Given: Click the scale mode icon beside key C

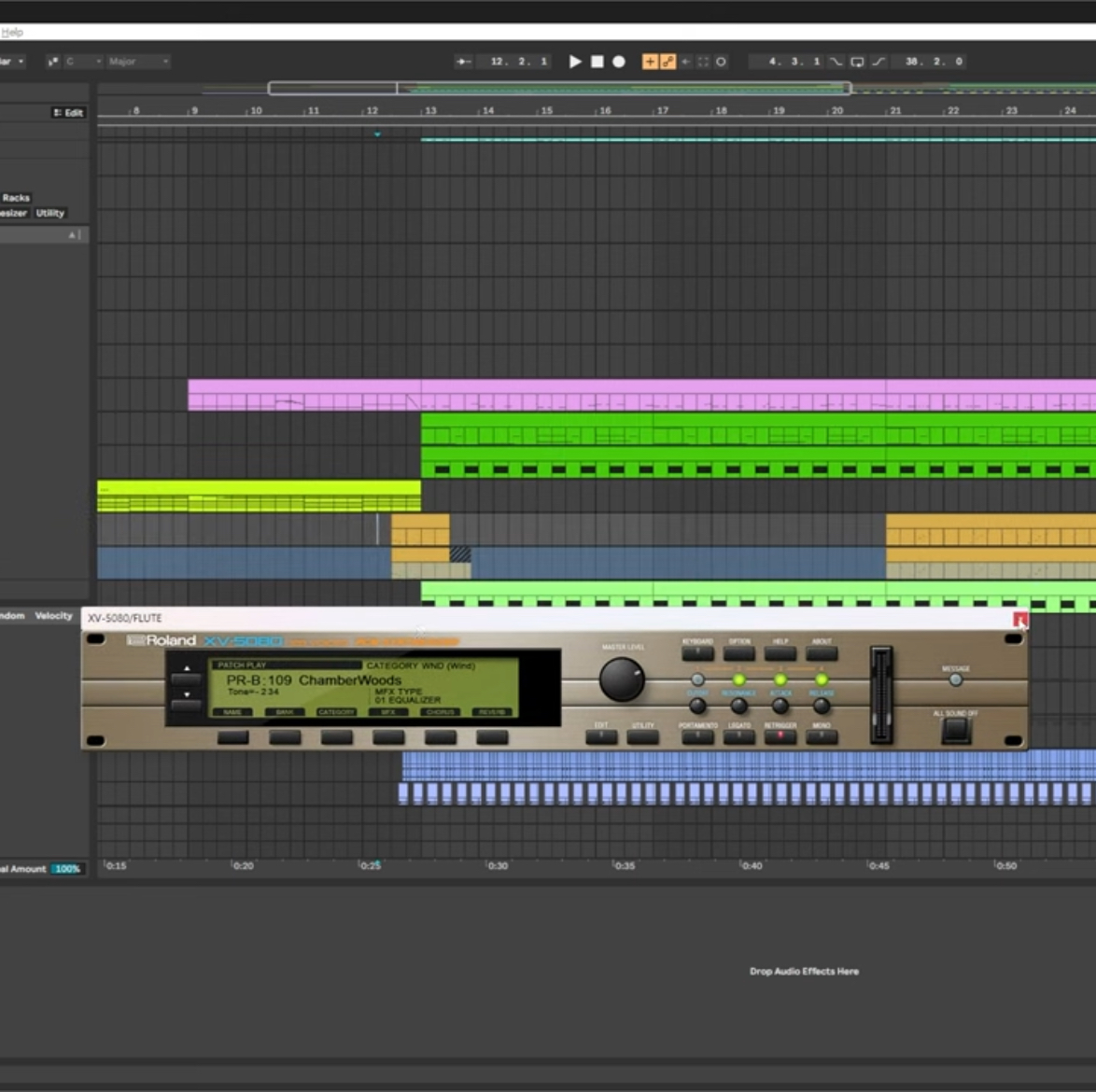Looking at the screenshot, I should point(52,62).
